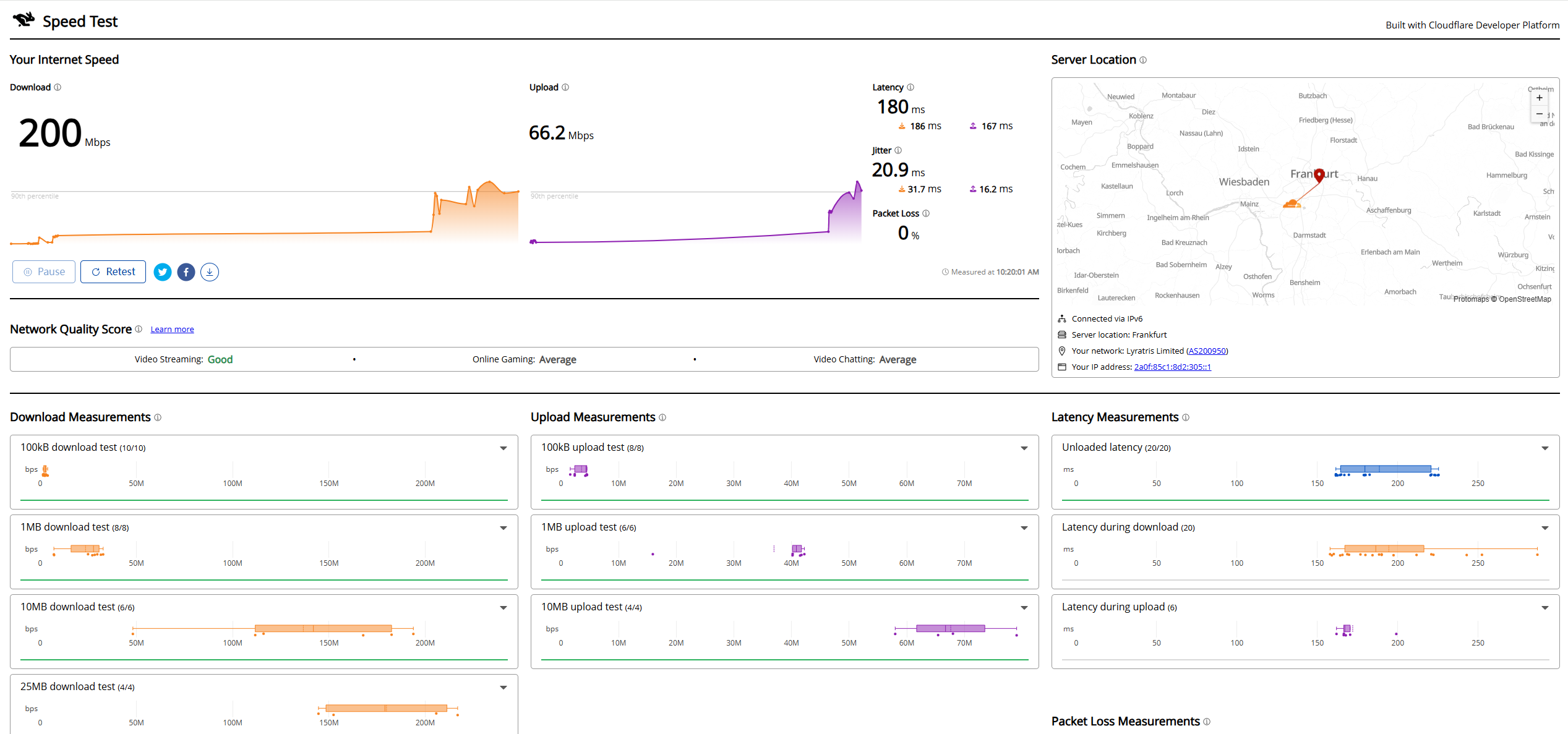Image resolution: width=1568 pixels, height=734 pixels.
Task: Expand the Latency during upload panel
Action: click(1545, 608)
